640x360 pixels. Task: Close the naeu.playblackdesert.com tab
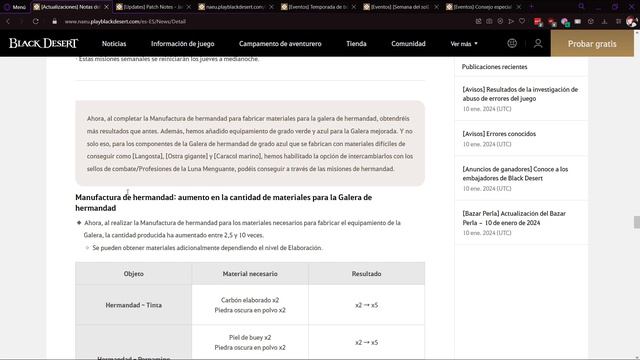tap(271, 7)
